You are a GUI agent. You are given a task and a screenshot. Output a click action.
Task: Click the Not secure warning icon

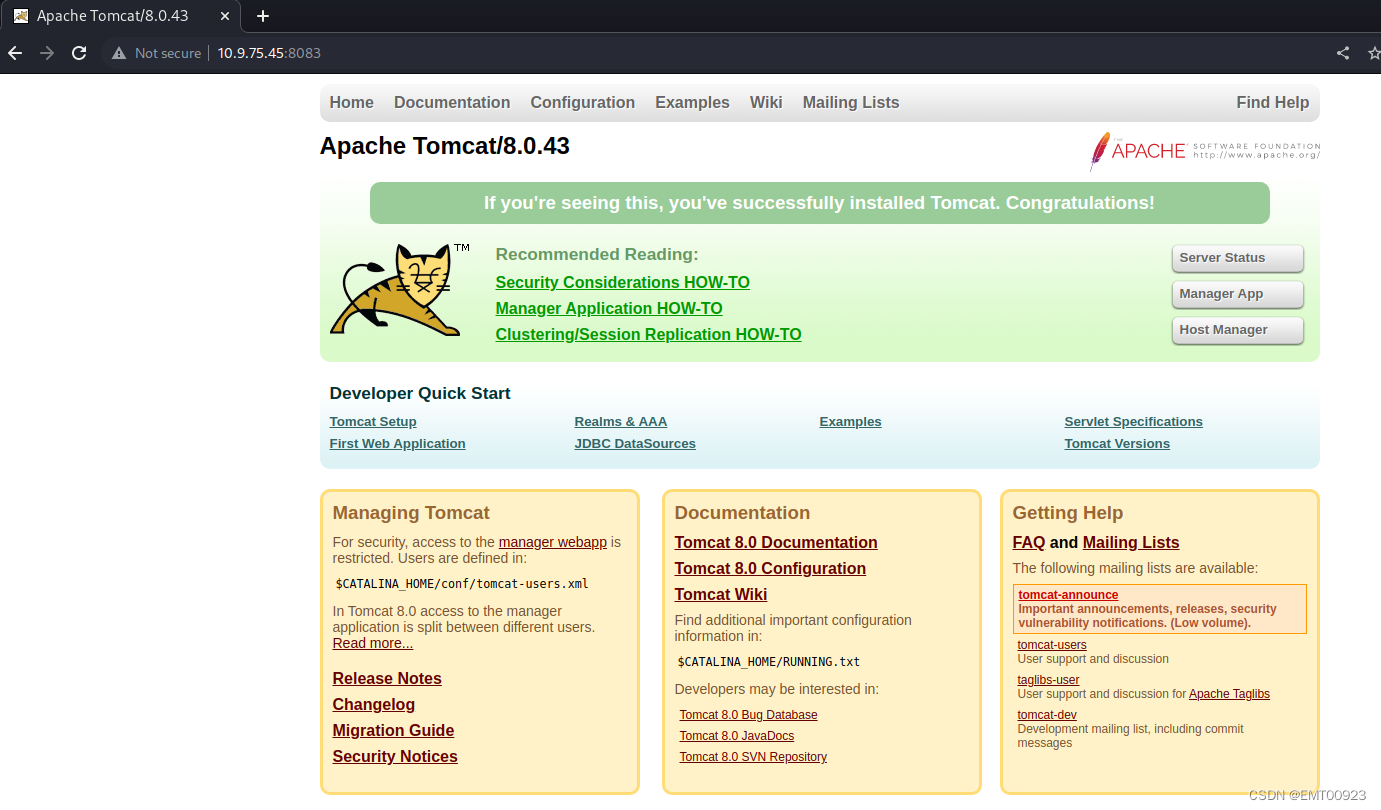[119, 53]
